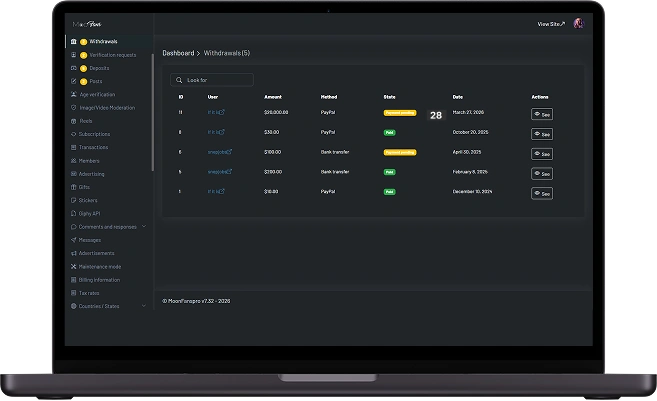
Task: Click the magnifier icon in search box
Action: [x=179, y=80]
